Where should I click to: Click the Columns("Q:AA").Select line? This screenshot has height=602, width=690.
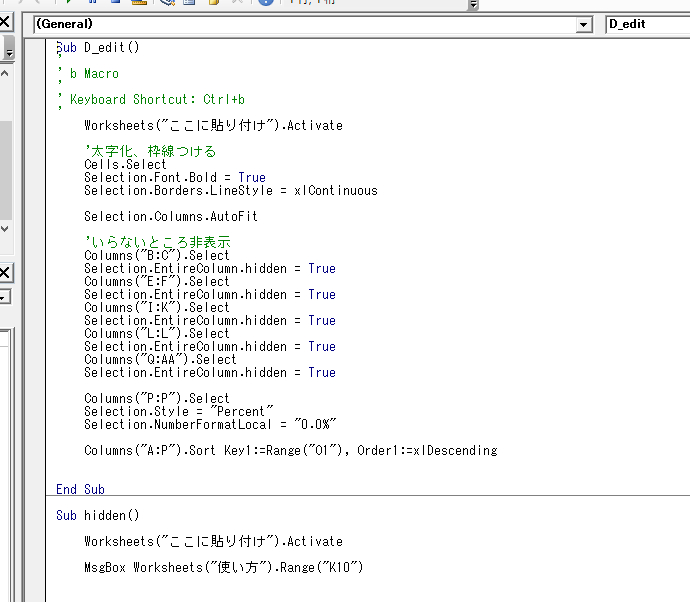click(x=160, y=359)
